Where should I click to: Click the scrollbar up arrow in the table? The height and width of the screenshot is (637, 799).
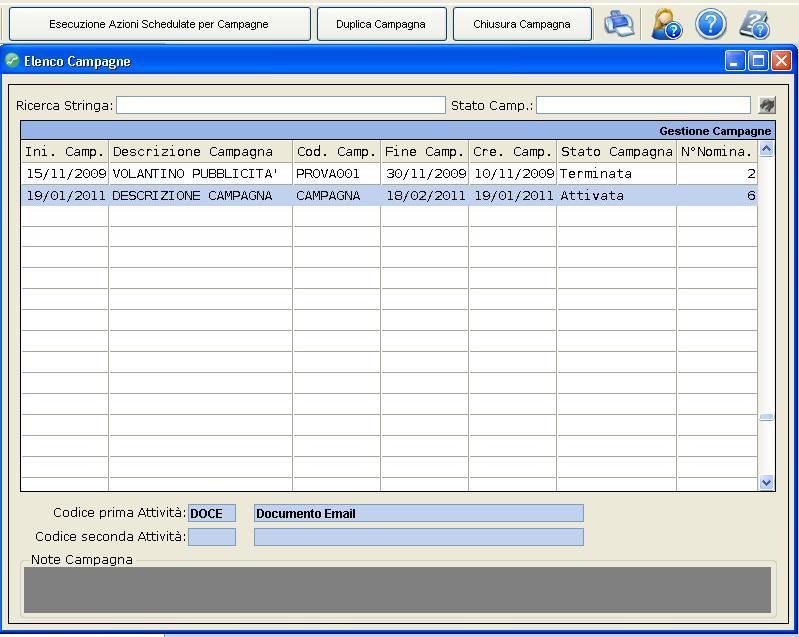click(766, 149)
